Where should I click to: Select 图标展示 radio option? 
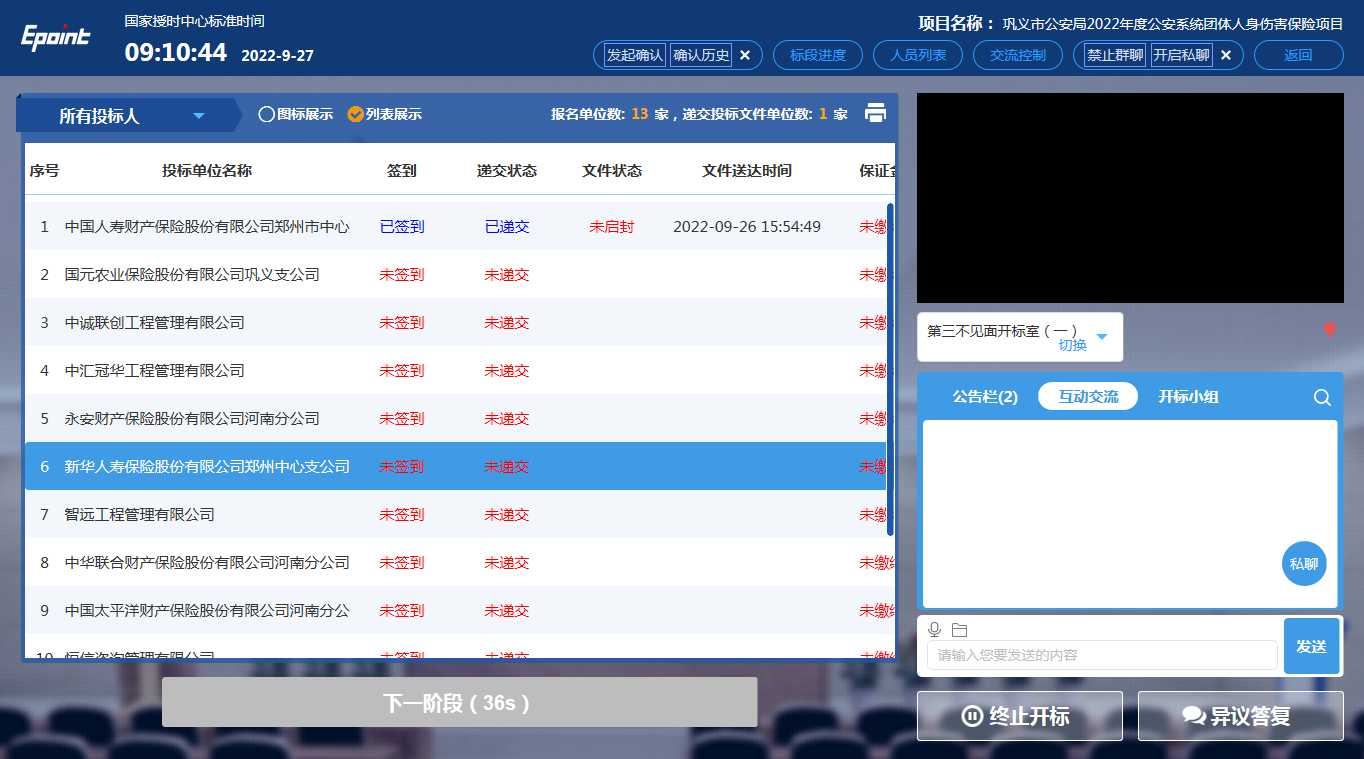pos(296,114)
